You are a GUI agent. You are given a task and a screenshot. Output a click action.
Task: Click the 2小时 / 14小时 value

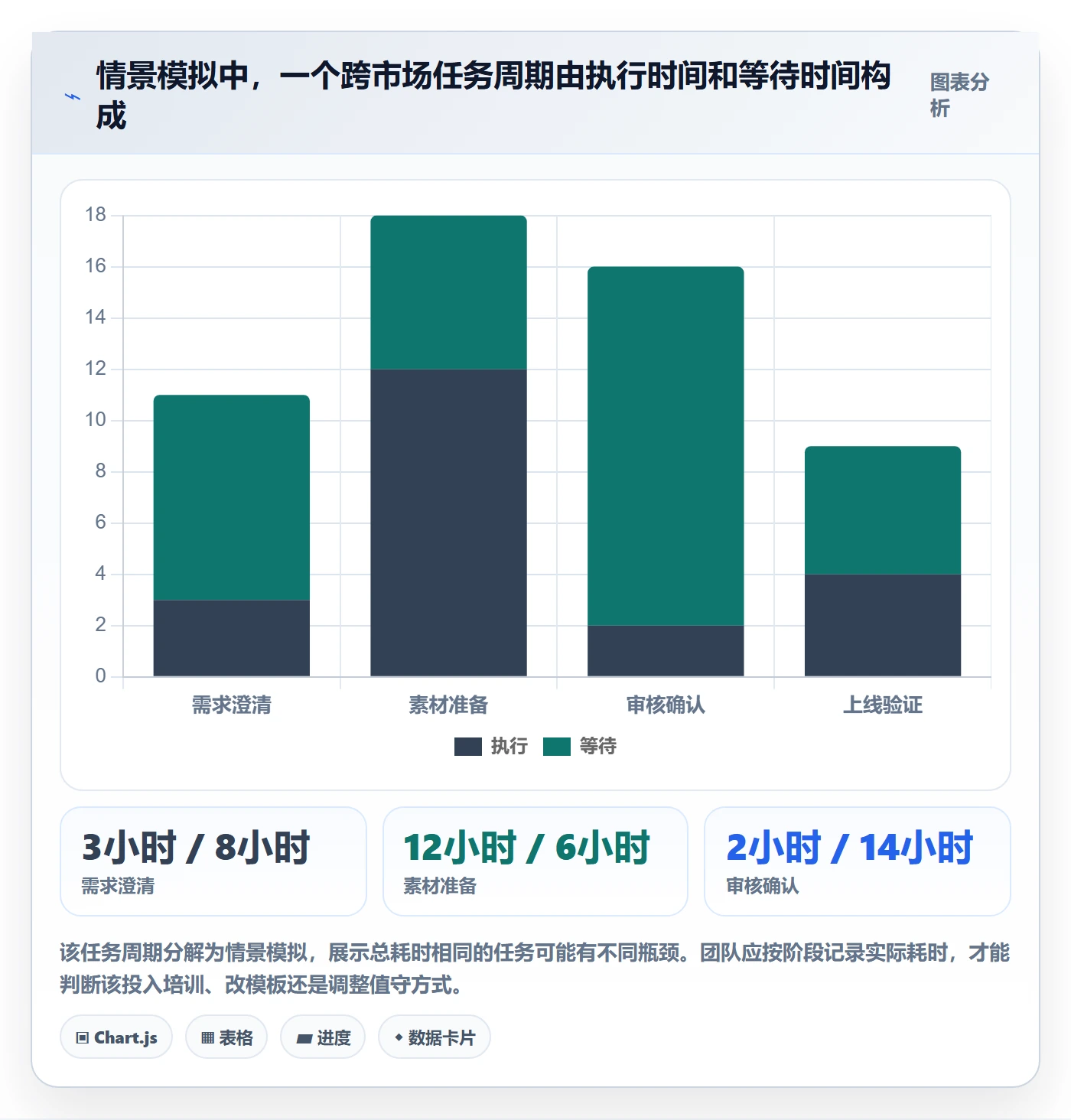click(850, 848)
